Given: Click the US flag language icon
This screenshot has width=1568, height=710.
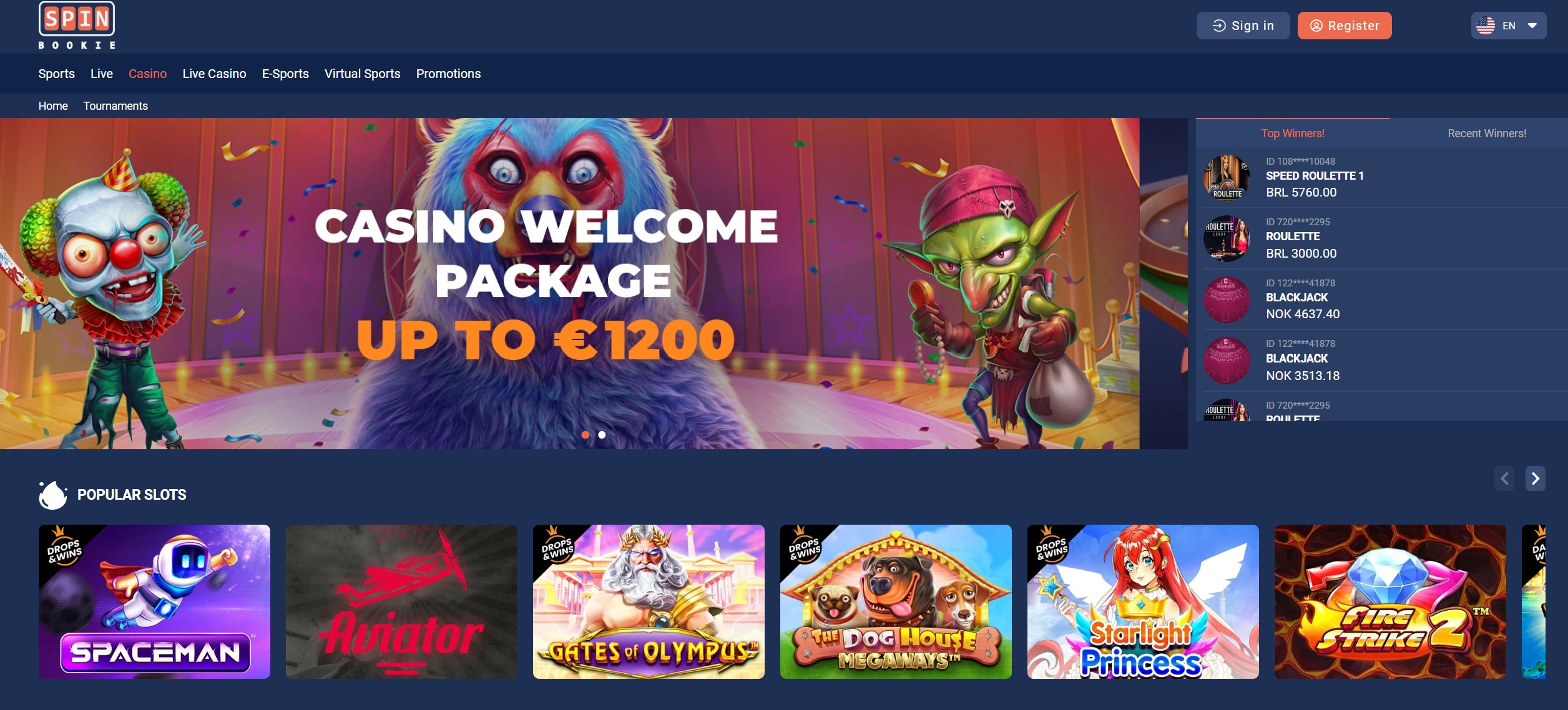Looking at the screenshot, I should [x=1486, y=26].
